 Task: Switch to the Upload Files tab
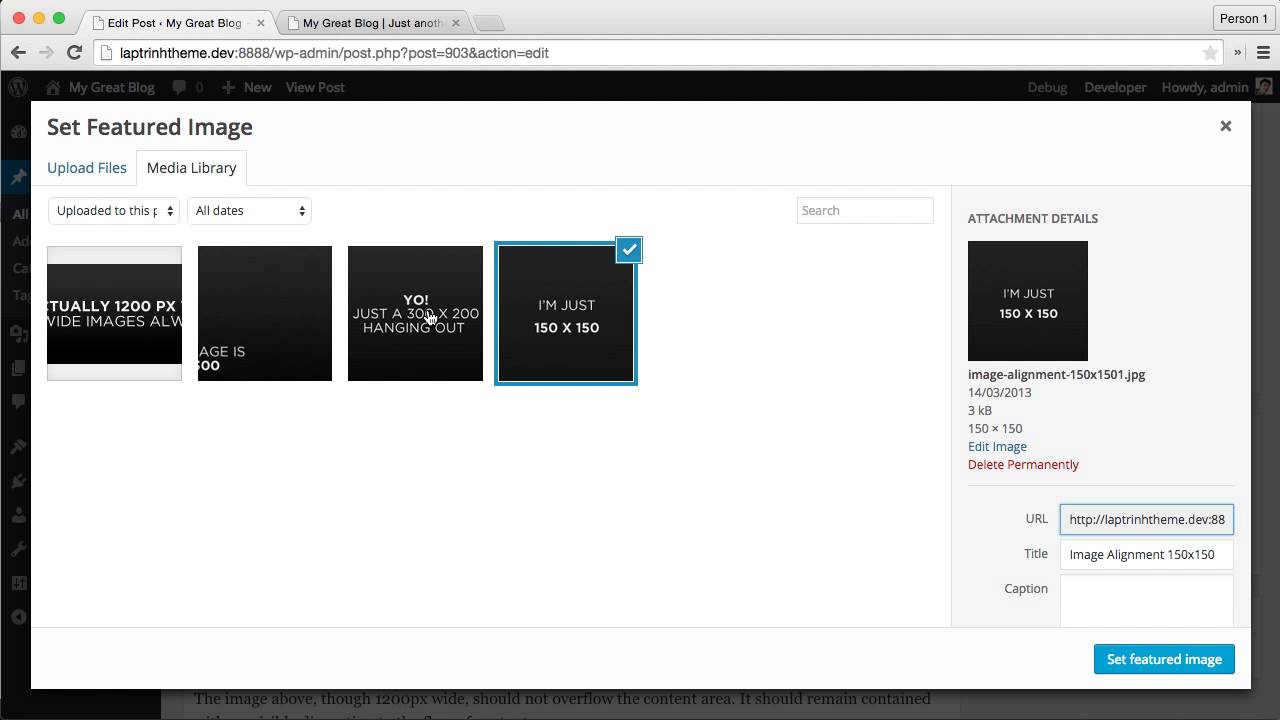[x=87, y=168]
